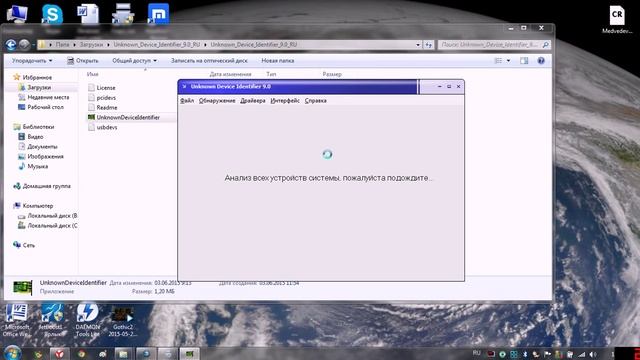Click the Unknown Device Identifier taskbar button
This screenshot has width=640, height=360.
[189, 353]
